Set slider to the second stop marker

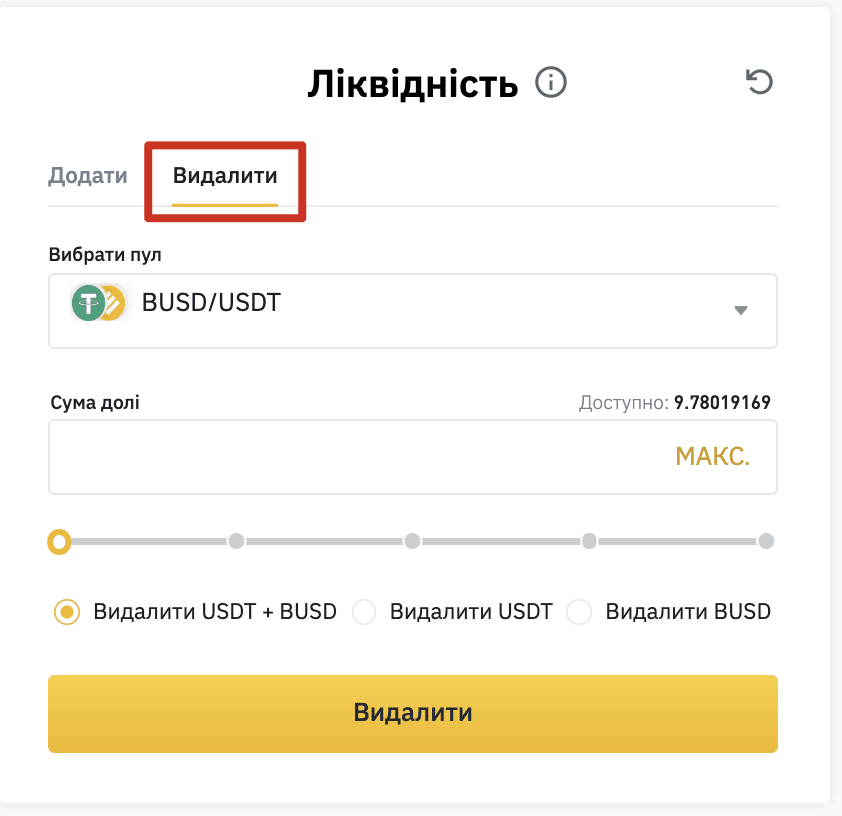[236, 541]
